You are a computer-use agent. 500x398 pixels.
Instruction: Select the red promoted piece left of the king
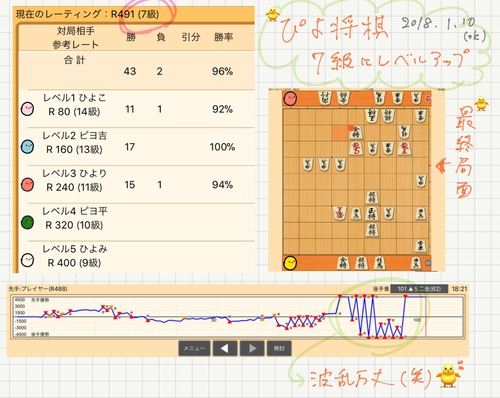click(x=340, y=213)
